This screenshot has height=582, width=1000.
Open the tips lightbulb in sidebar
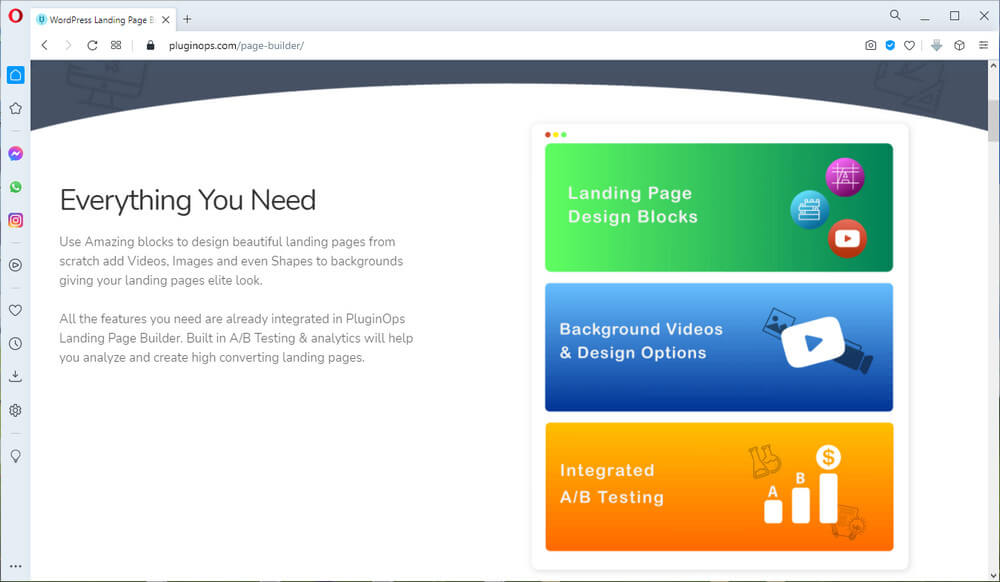pos(15,456)
